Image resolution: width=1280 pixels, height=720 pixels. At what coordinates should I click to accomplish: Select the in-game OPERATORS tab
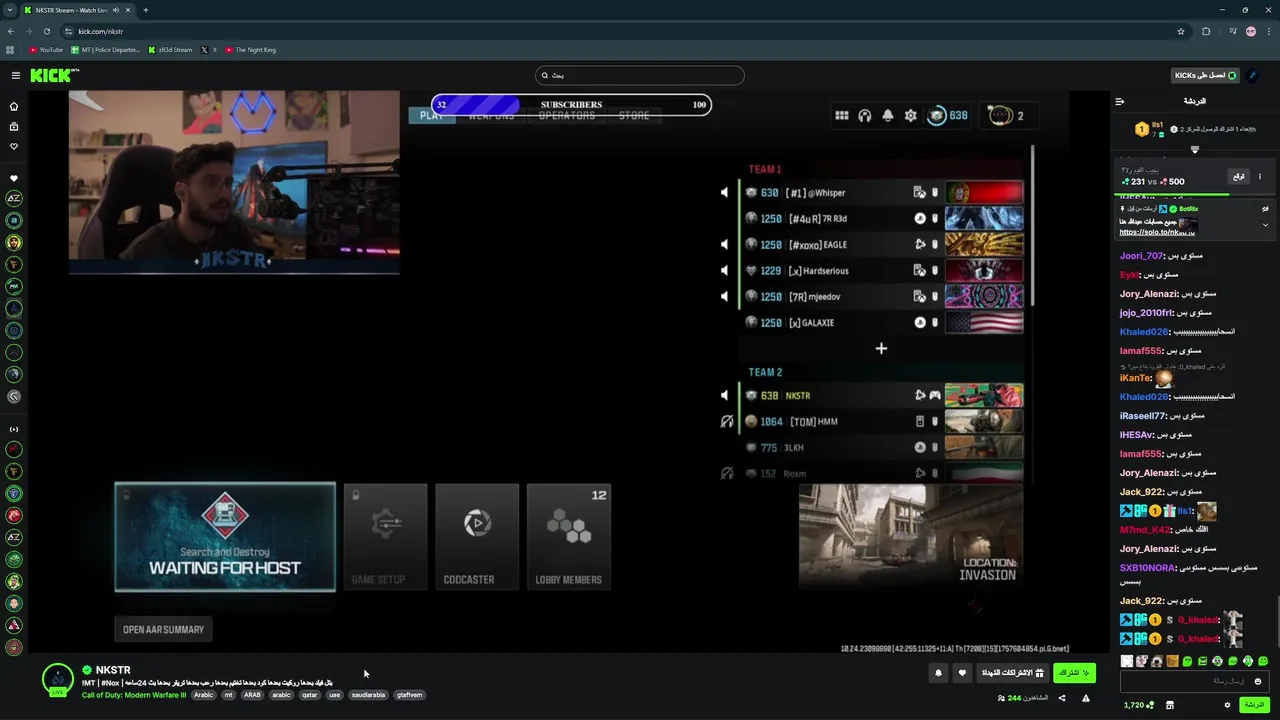point(567,116)
